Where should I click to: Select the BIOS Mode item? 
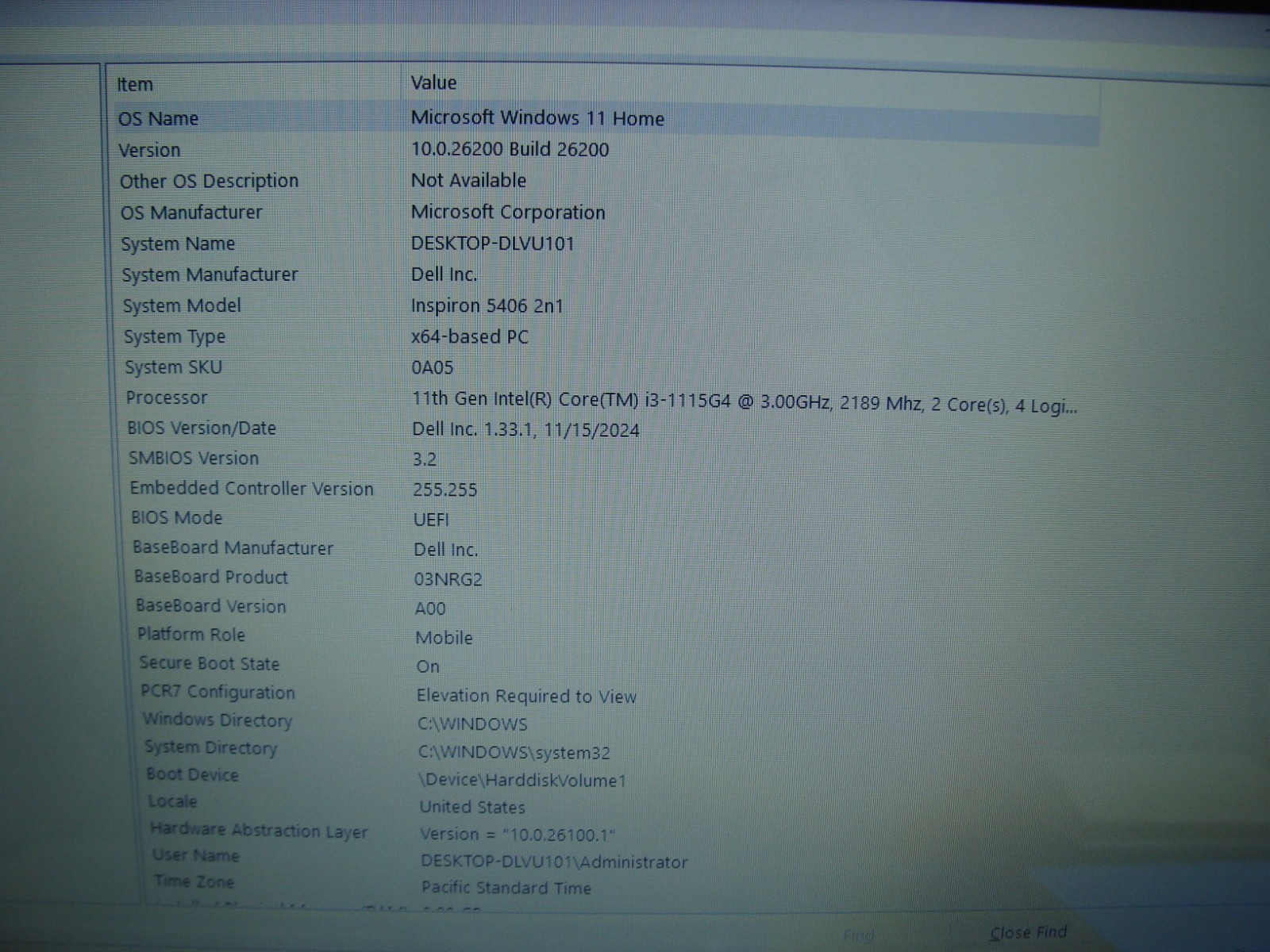[x=177, y=518]
